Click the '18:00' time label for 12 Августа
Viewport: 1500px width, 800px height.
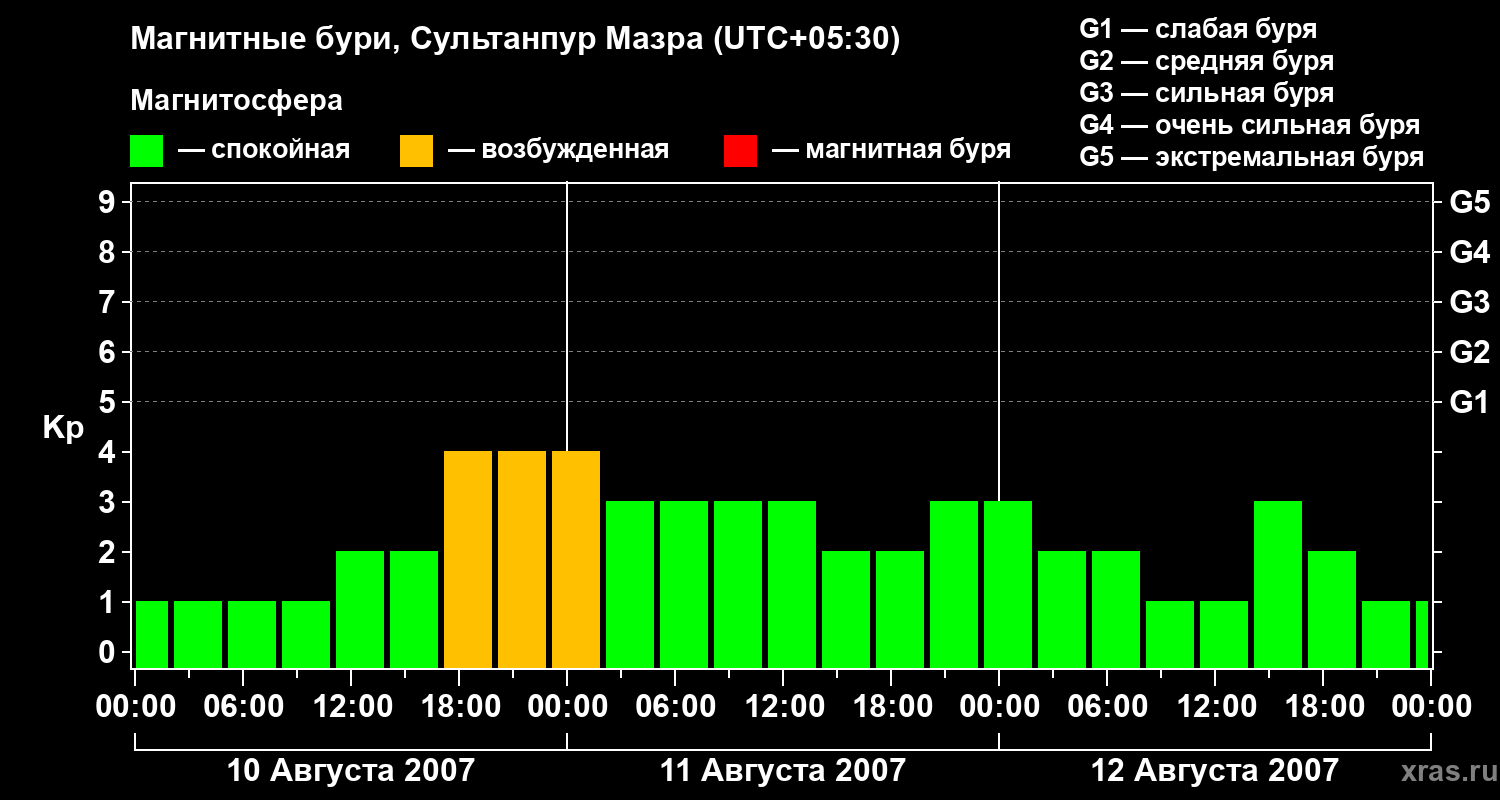pos(1323,707)
